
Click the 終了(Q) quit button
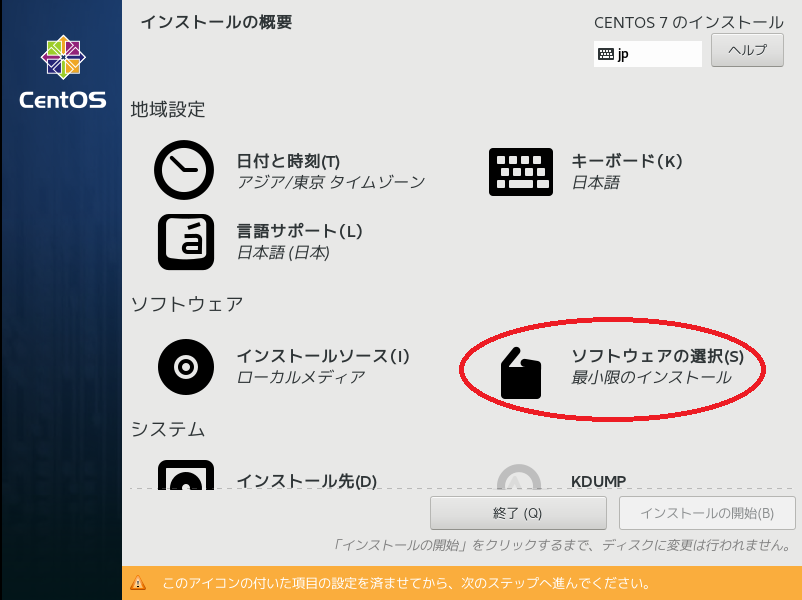tap(518, 513)
